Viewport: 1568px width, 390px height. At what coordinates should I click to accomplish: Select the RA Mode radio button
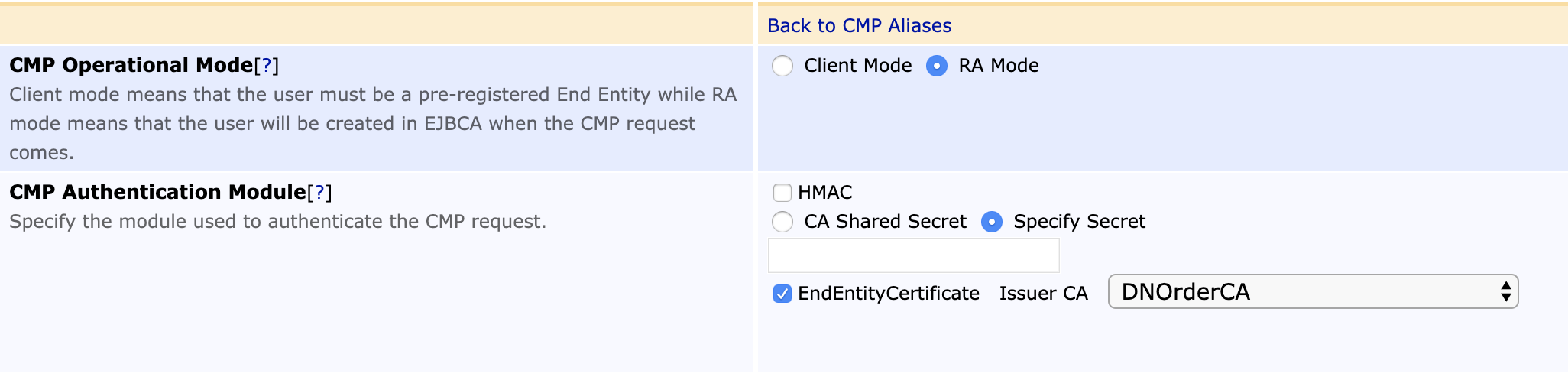(937, 66)
